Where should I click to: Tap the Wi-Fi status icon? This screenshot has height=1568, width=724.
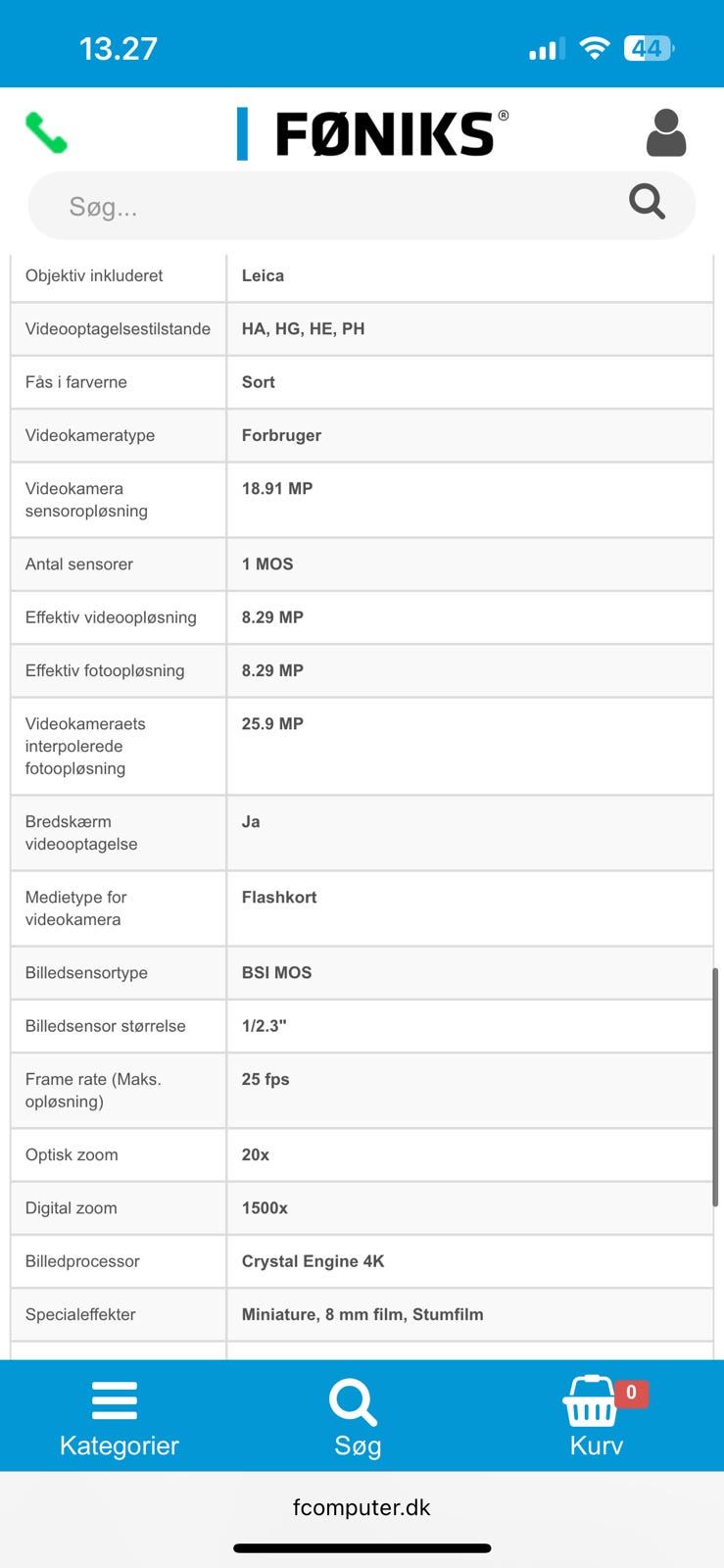click(595, 48)
